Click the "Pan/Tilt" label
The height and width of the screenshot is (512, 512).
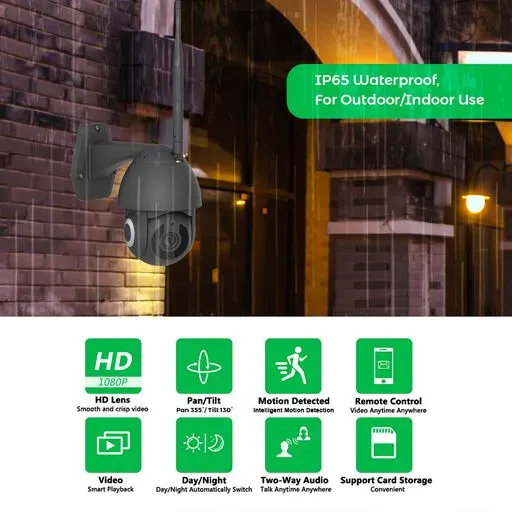point(204,400)
